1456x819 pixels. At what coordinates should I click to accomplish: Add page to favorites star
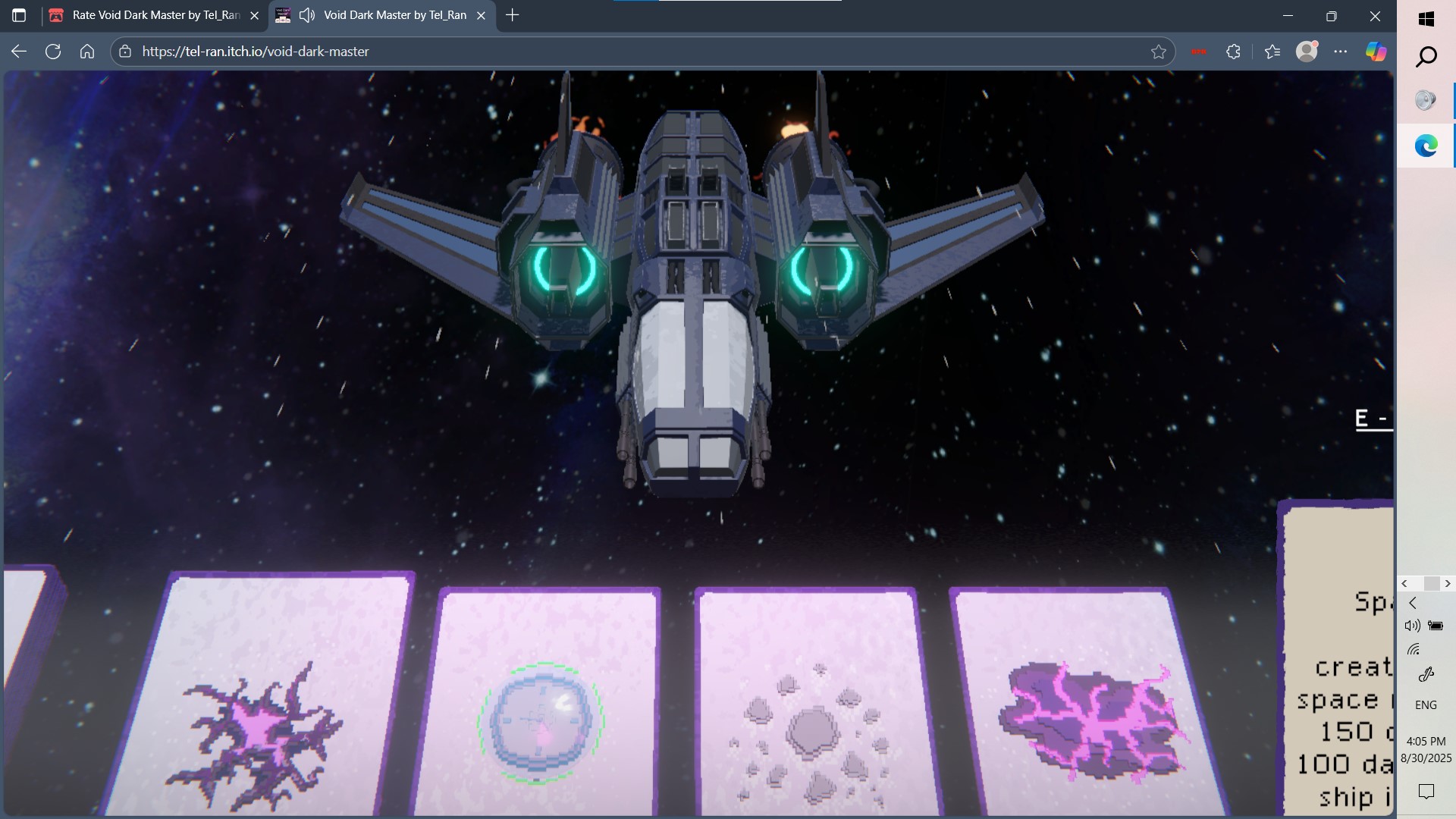click(1158, 52)
